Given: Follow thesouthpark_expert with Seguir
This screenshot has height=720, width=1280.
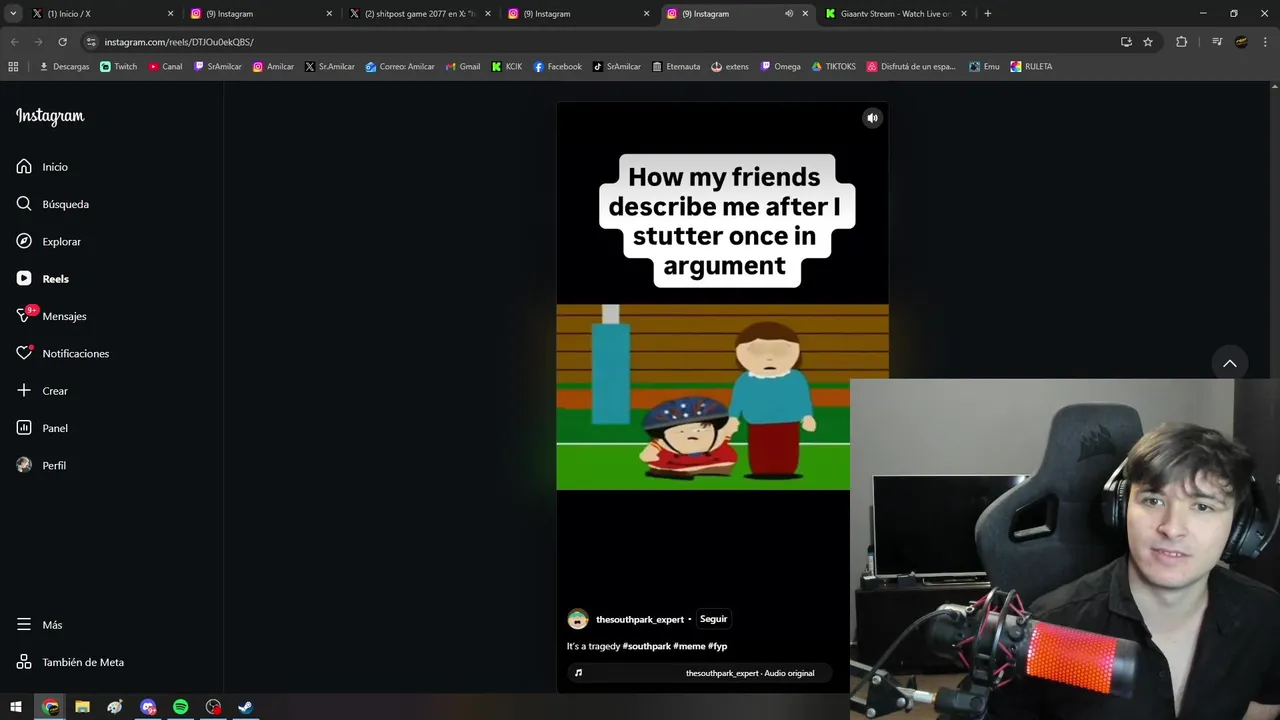Looking at the screenshot, I should click(x=713, y=619).
